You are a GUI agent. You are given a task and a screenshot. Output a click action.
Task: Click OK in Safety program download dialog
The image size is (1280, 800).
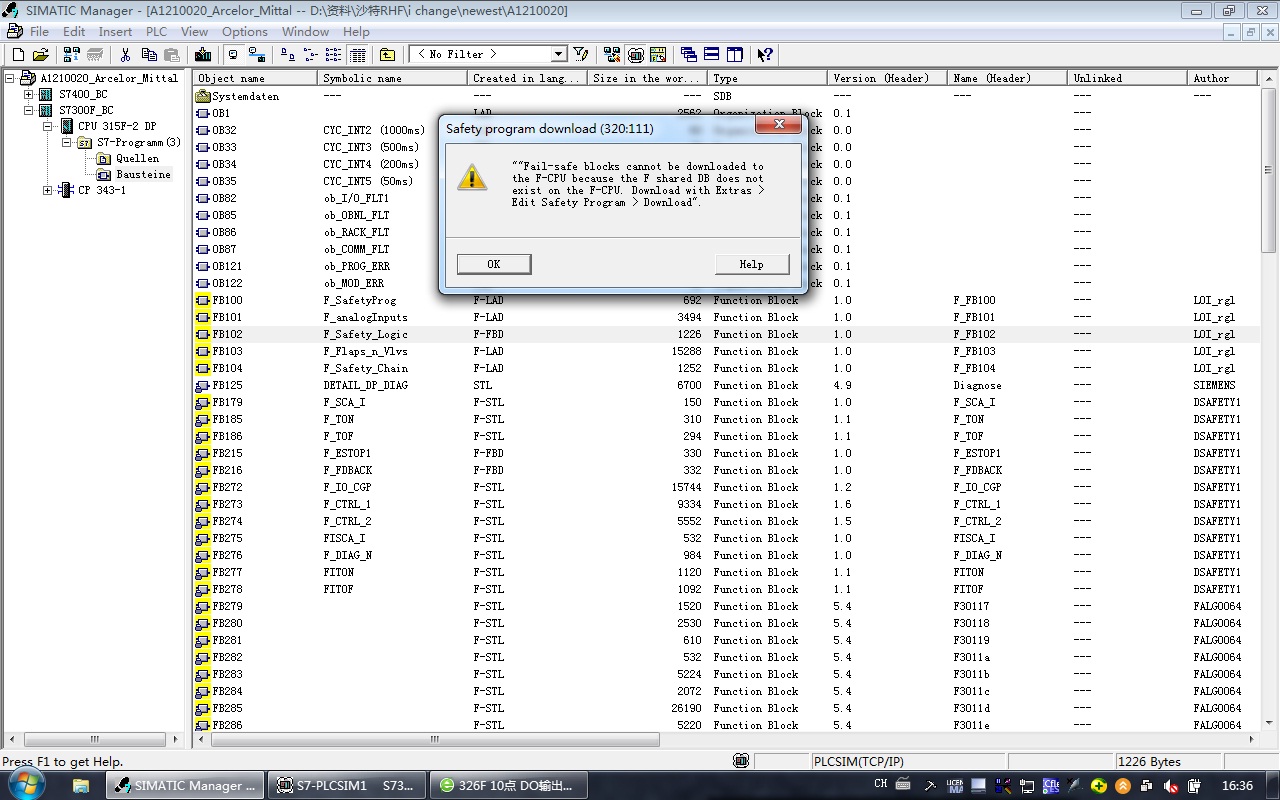point(494,264)
